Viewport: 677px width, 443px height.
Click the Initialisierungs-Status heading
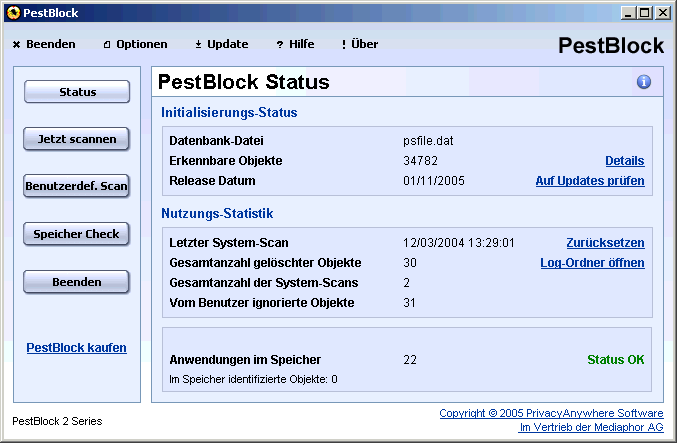click(x=229, y=112)
